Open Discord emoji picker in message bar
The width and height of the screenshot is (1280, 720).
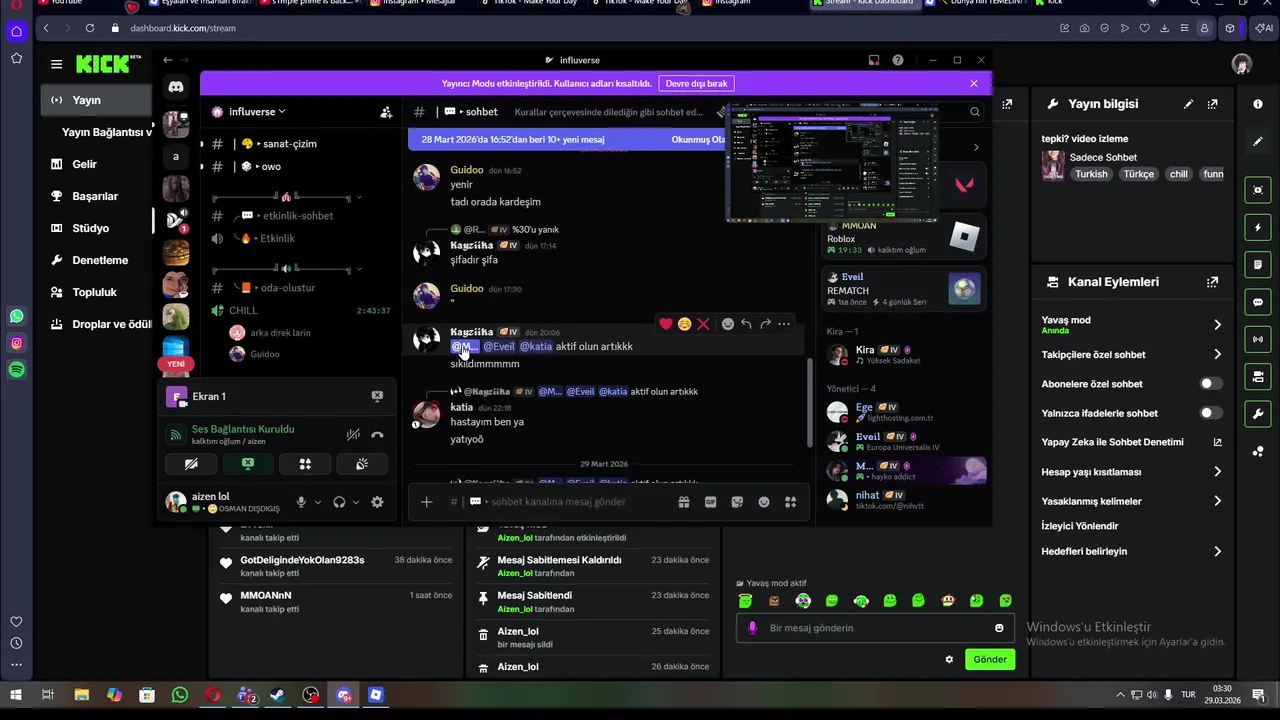[x=764, y=502]
